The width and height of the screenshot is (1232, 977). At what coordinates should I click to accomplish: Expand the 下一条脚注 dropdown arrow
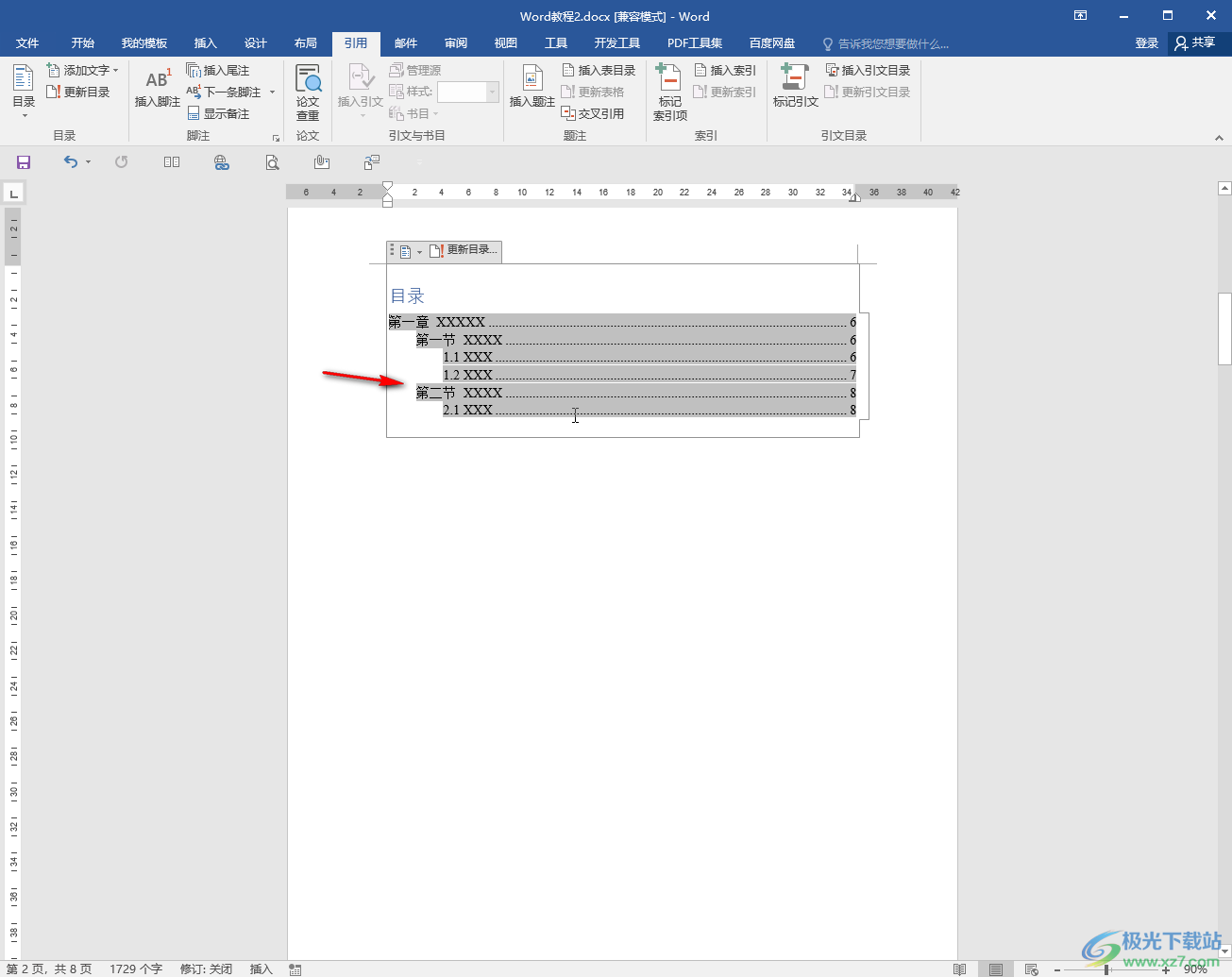(x=272, y=92)
